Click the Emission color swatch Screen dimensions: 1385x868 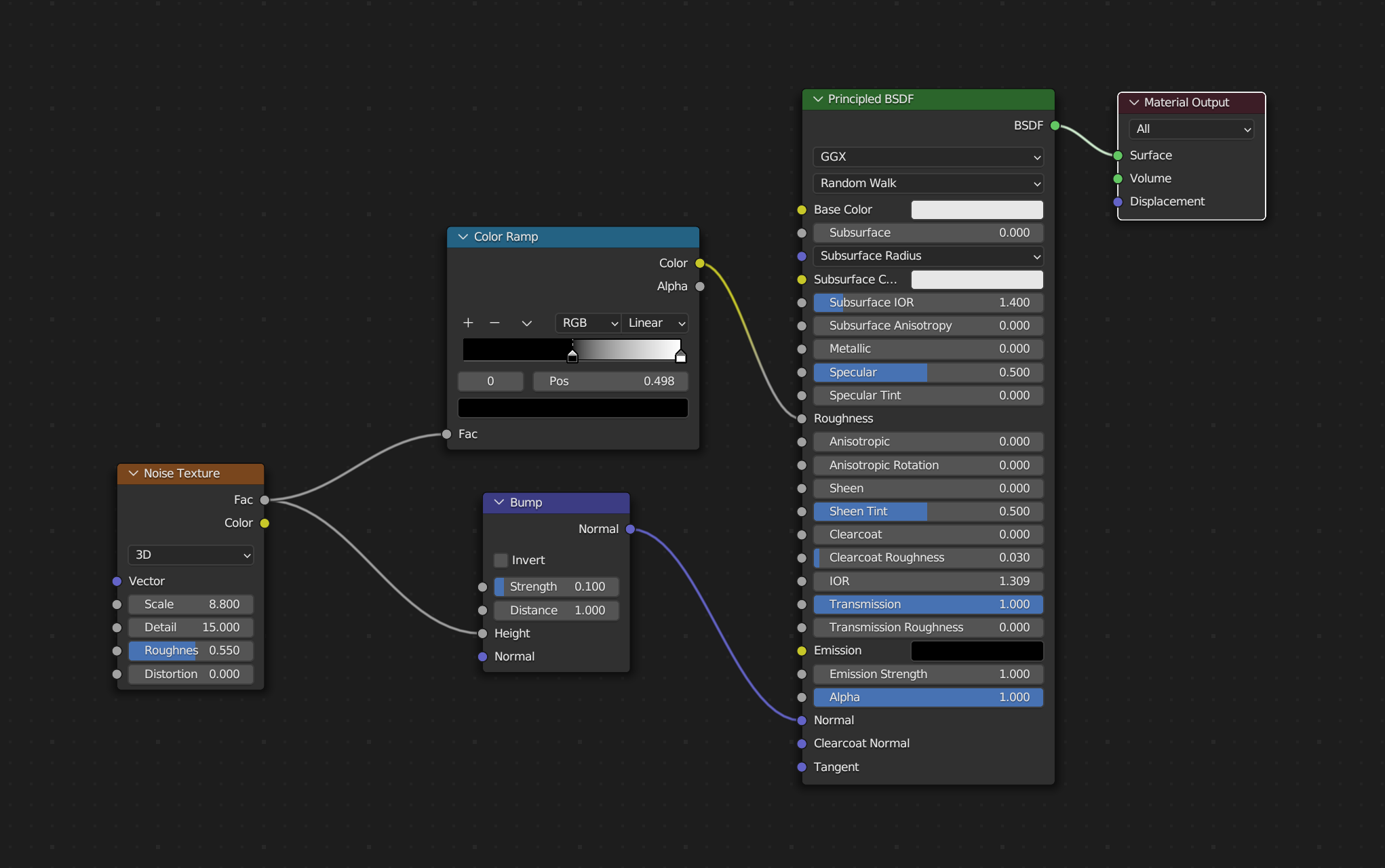tap(977, 651)
